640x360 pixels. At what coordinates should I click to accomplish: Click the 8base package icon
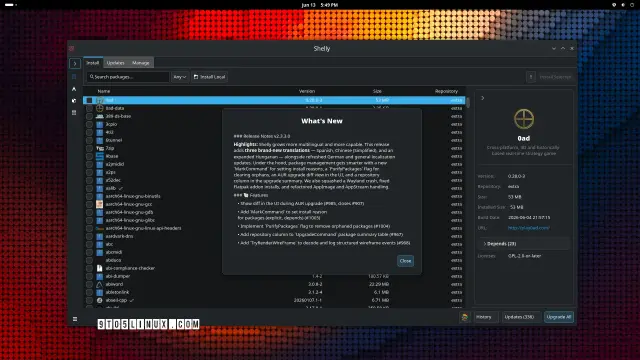pyautogui.click(x=100, y=156)
